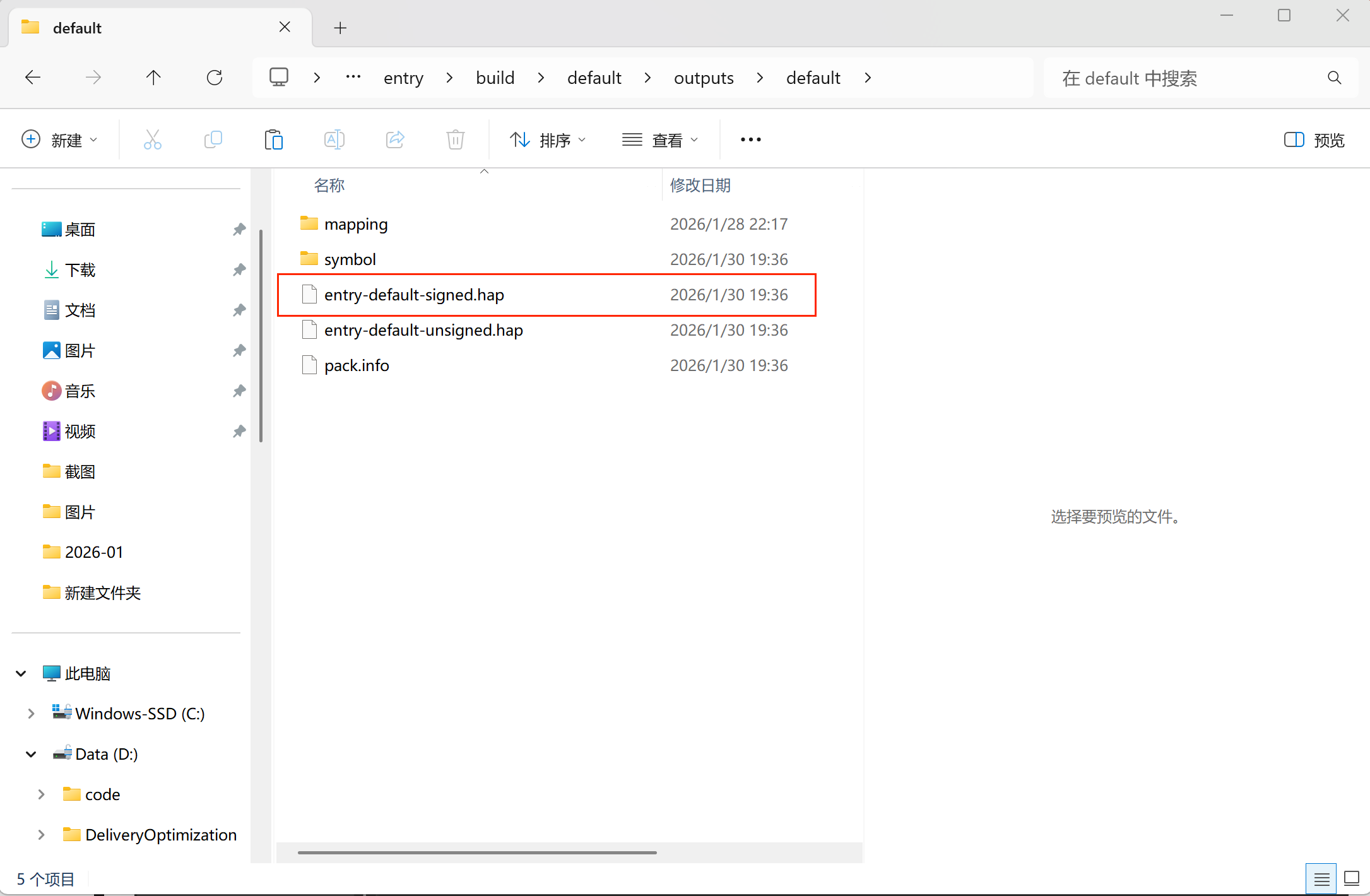Click the Share icon in toolbar
Image resolution: width=1370 pixels, height=896 pixels.
(395, 139)
